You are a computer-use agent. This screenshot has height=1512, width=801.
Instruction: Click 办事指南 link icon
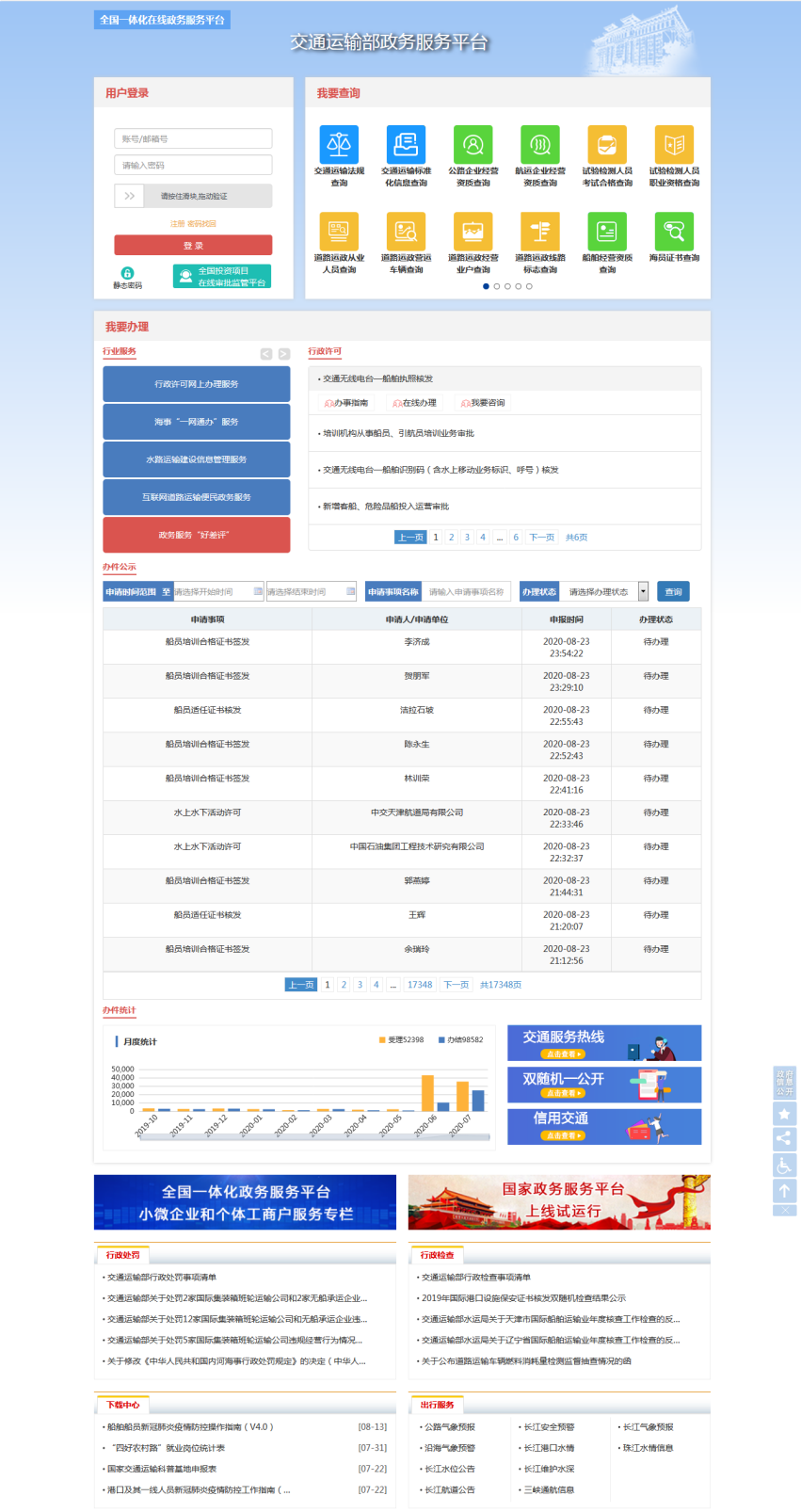[328, 403]
